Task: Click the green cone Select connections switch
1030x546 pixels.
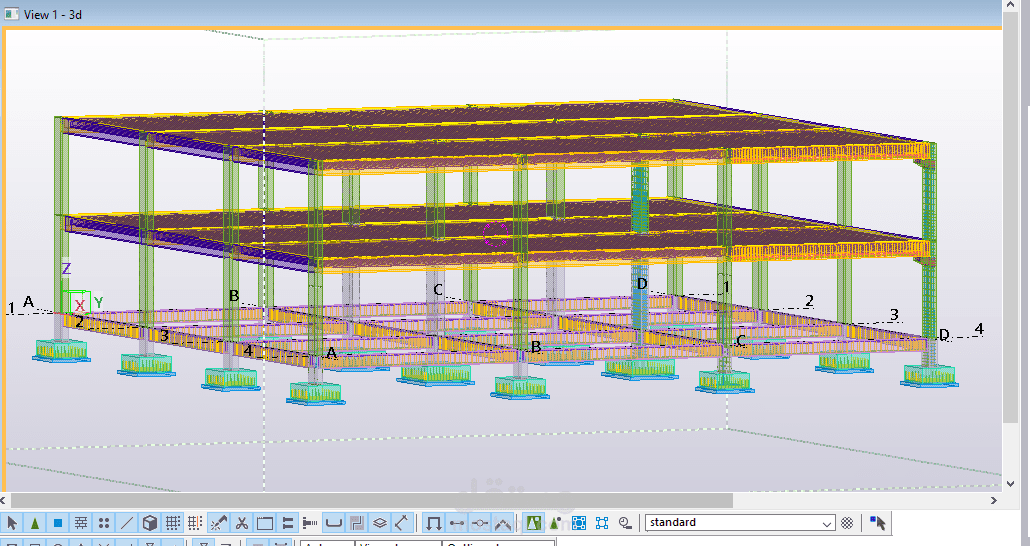Action: click(x=35, y=523)
